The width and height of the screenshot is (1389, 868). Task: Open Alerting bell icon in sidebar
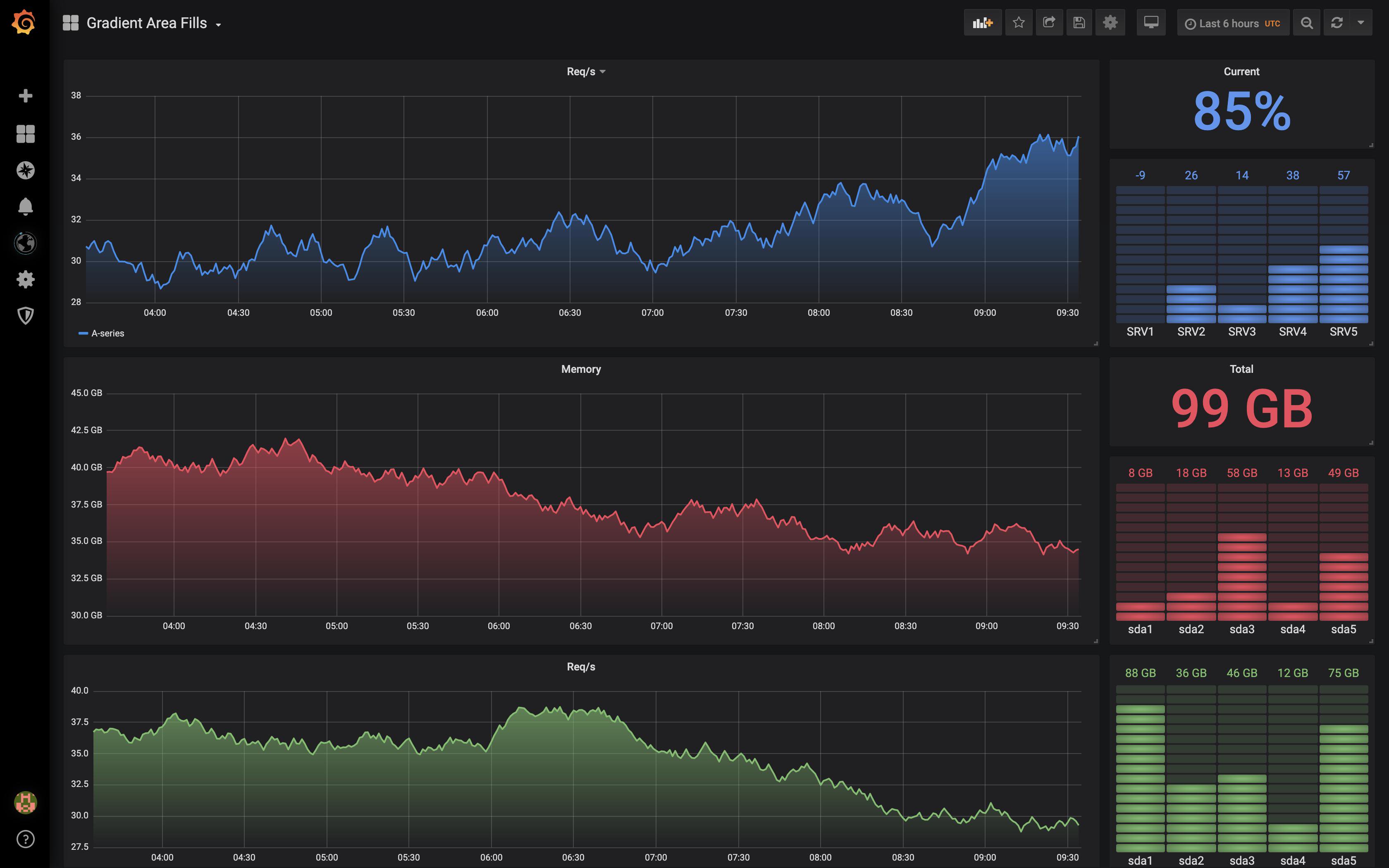(25, 206)
